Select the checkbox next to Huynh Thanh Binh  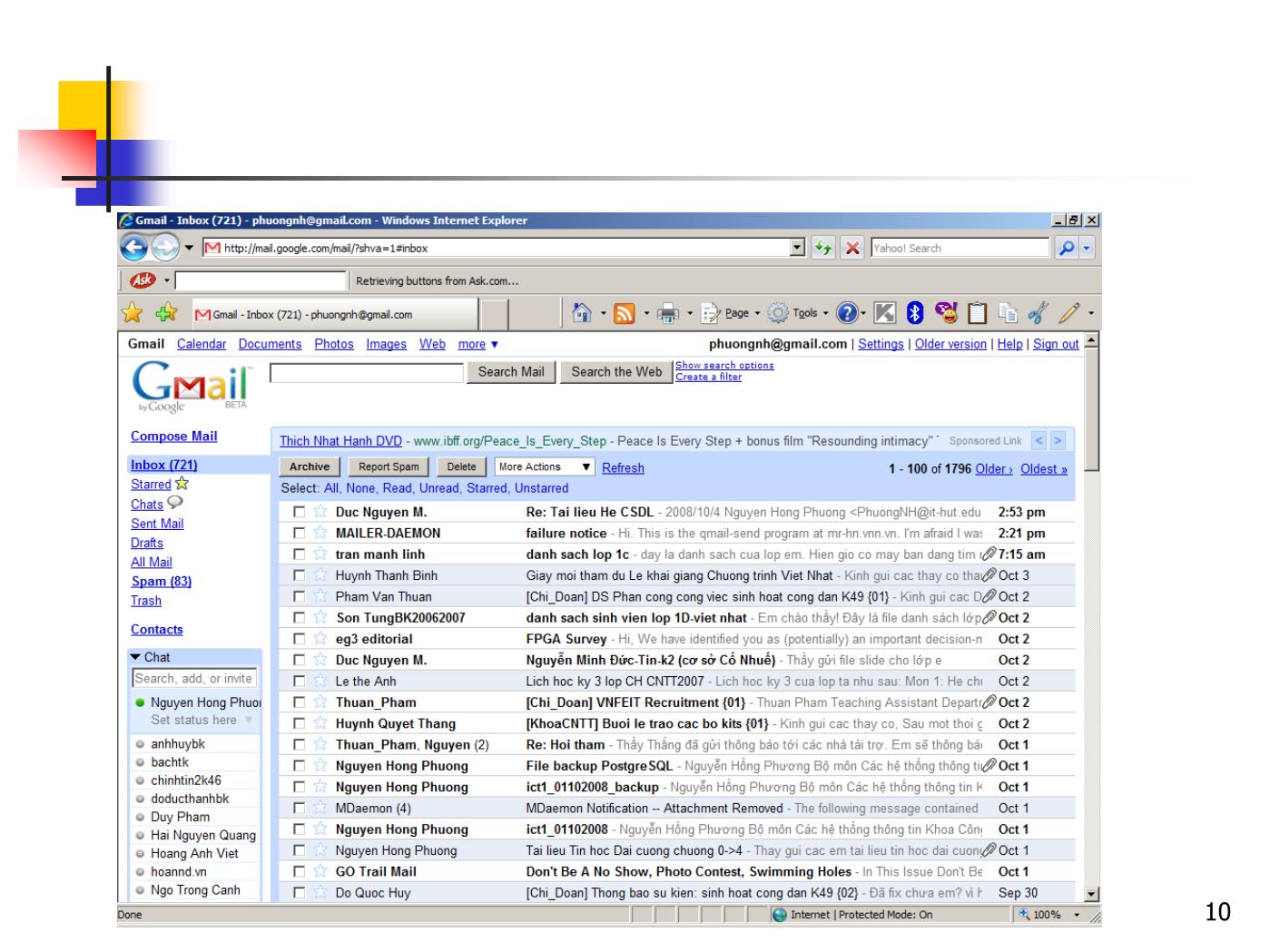click(x=300, y=575)
